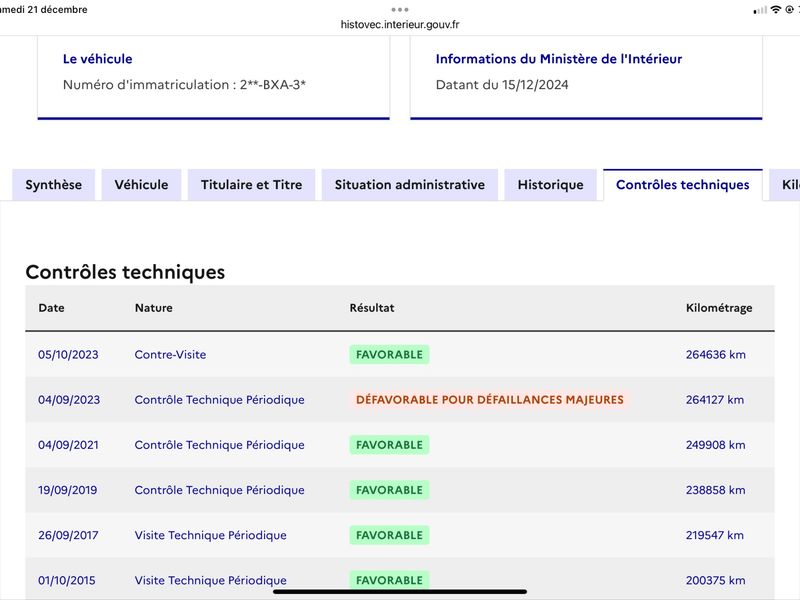The image size is (800, 600).
Task: Click the 'Contrôles techniques' section heading
Action: [x=125, y=272]
